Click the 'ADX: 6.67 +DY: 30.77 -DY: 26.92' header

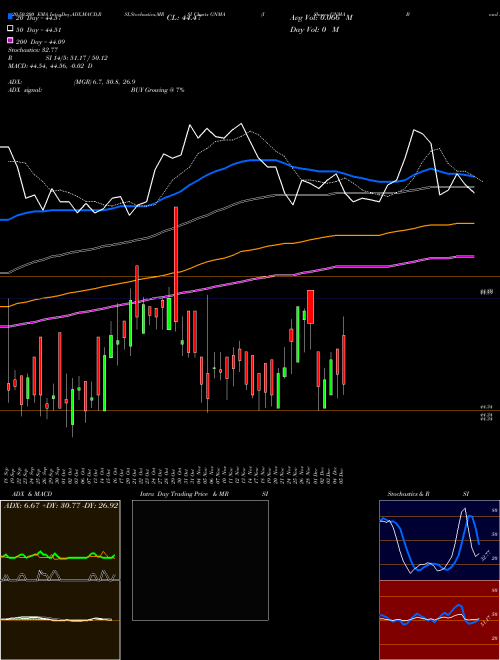[x=61, y=506]
